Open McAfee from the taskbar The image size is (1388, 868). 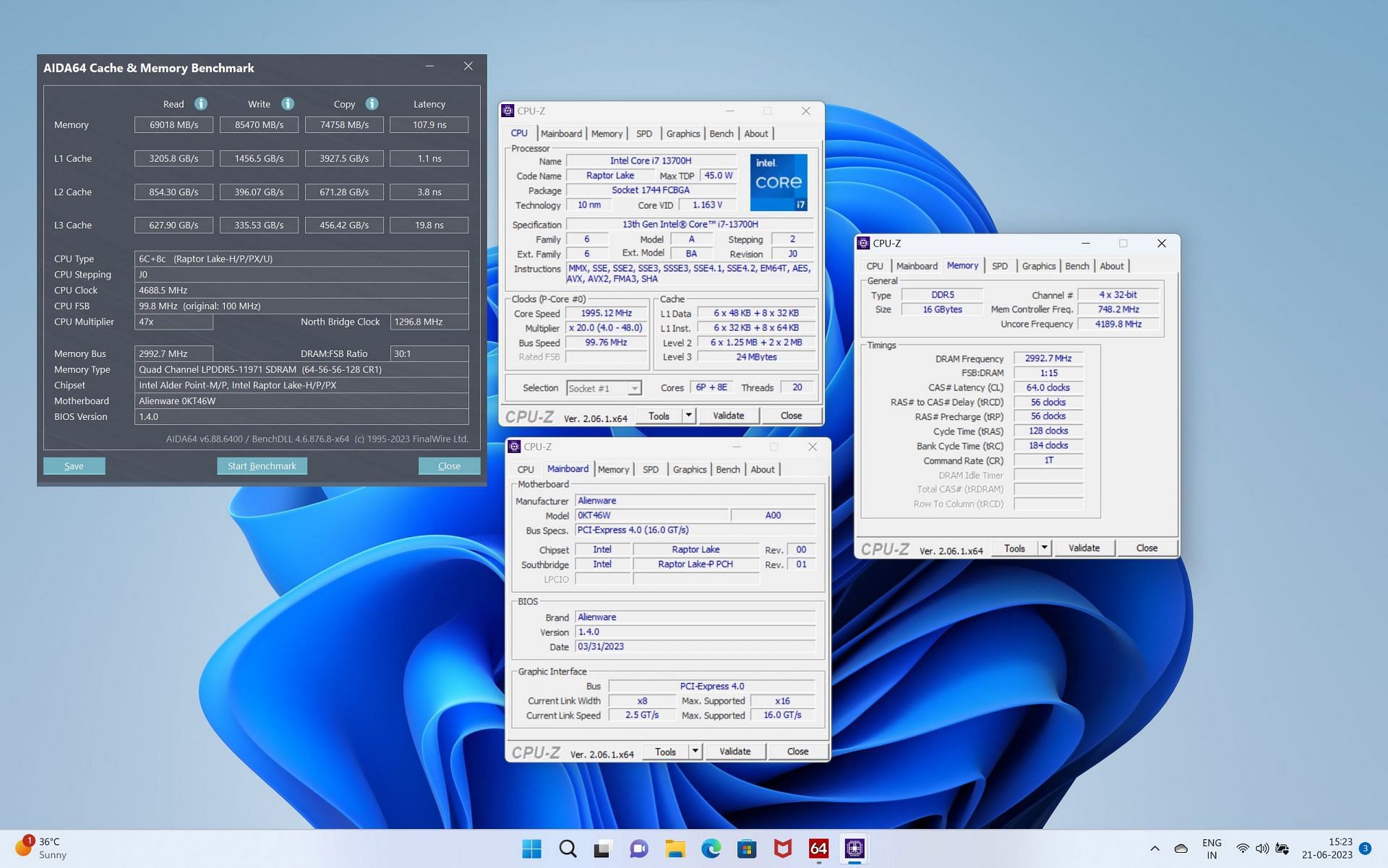tap(783, 848)
